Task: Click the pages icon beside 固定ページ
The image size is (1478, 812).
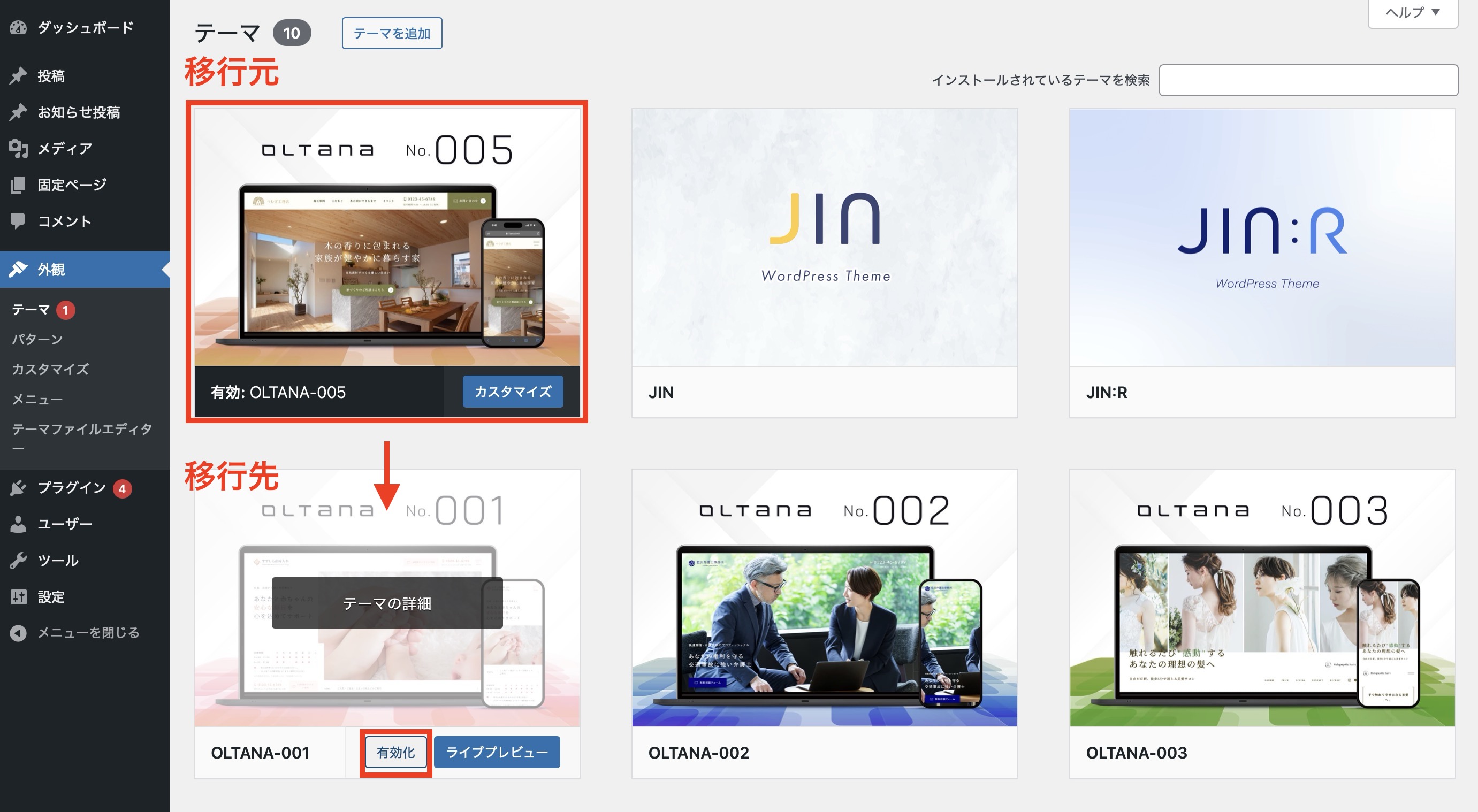Action: click(18, 185)
